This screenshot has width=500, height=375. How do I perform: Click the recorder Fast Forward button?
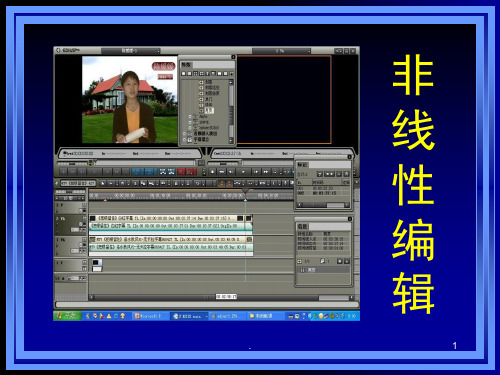click(266, 172)
